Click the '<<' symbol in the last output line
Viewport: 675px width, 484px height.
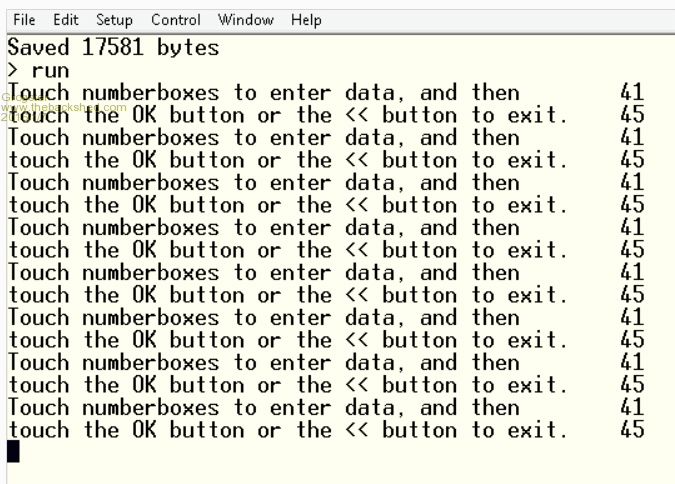click(x=357, y=430)
